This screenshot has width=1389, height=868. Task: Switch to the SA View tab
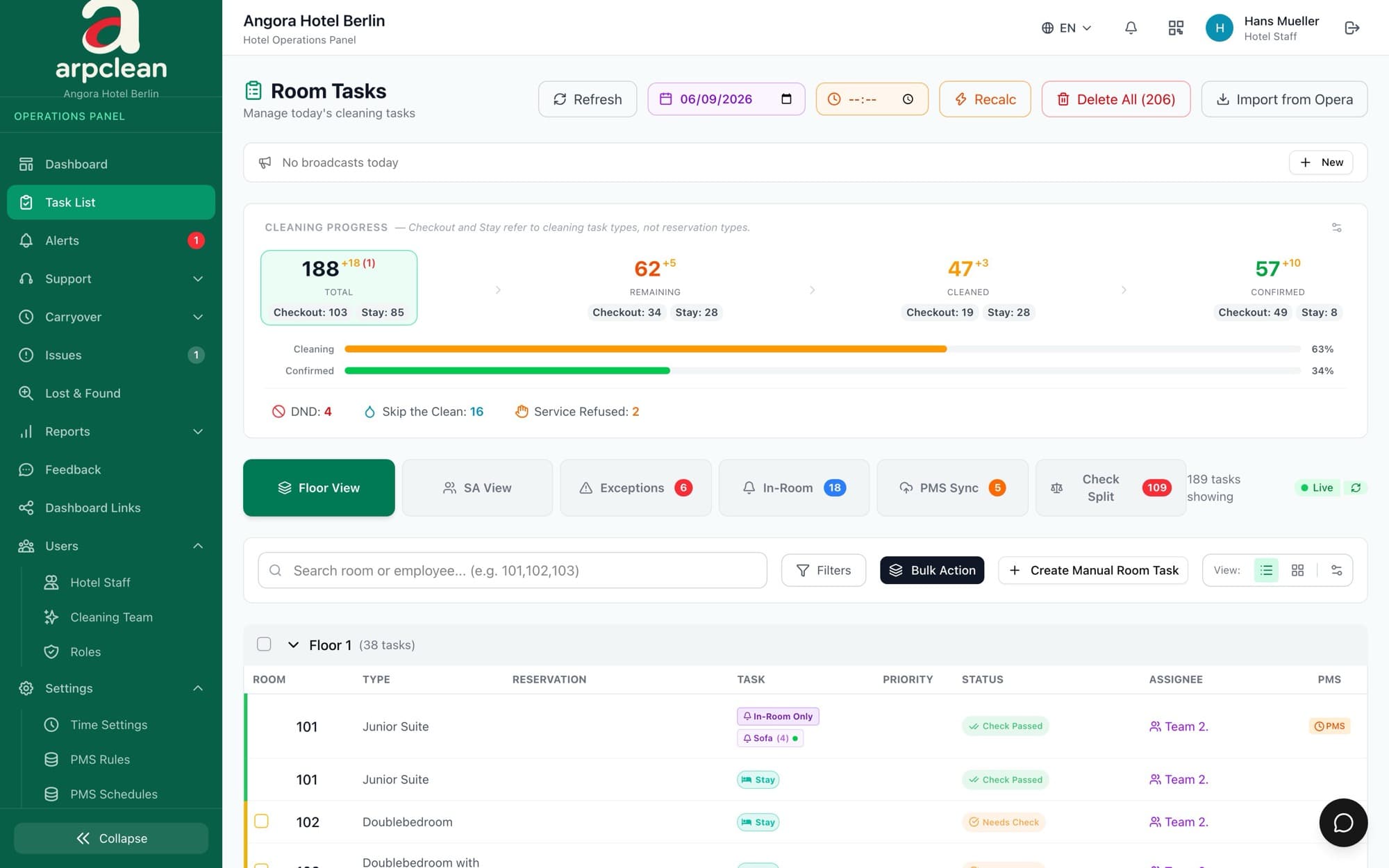[477, 487]
